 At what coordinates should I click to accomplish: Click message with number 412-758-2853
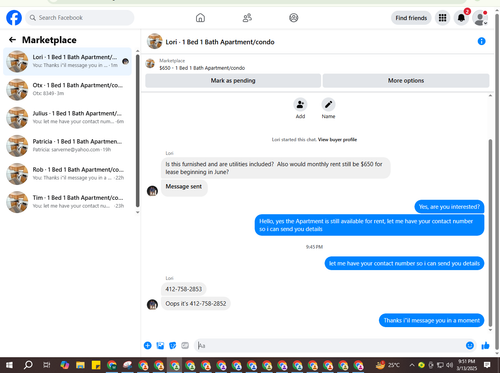tap(184, 289)
